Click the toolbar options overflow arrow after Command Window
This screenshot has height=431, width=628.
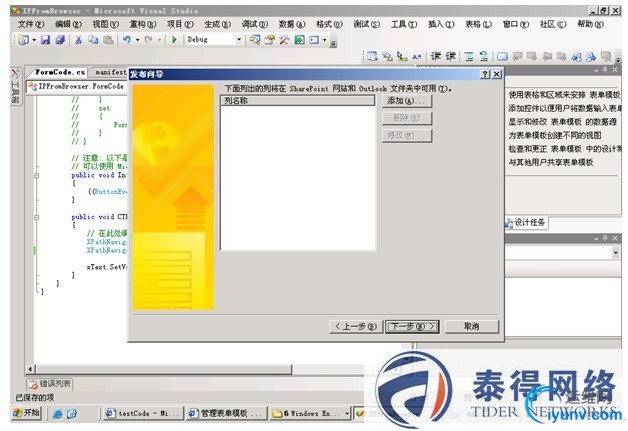coord(333,42)
